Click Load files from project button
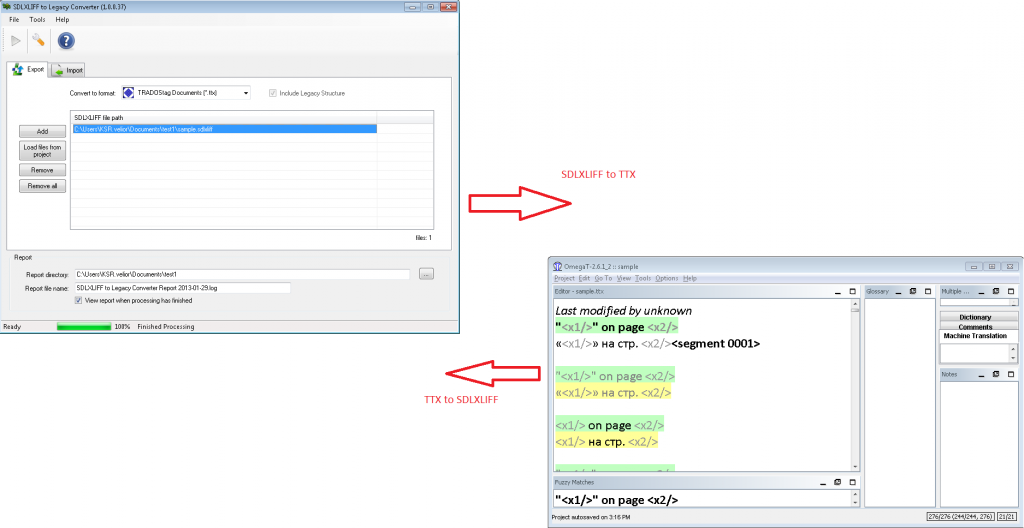Viewport: 1024px width, 528px height. [x=42, y=151]
